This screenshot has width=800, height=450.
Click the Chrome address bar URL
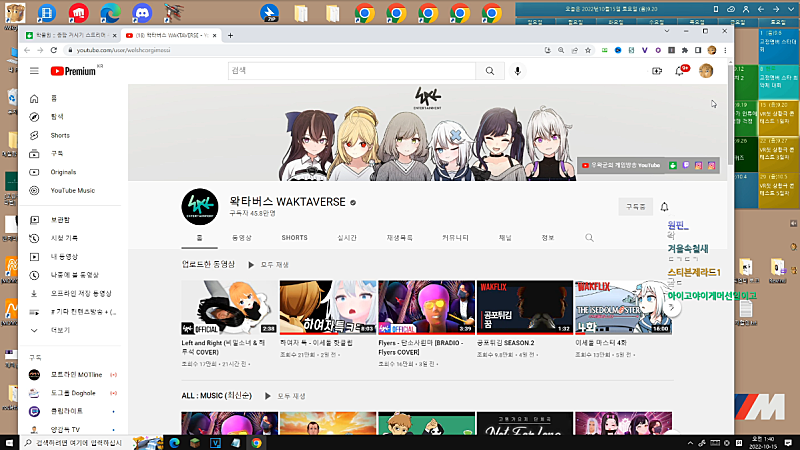[x=123, y=50]
